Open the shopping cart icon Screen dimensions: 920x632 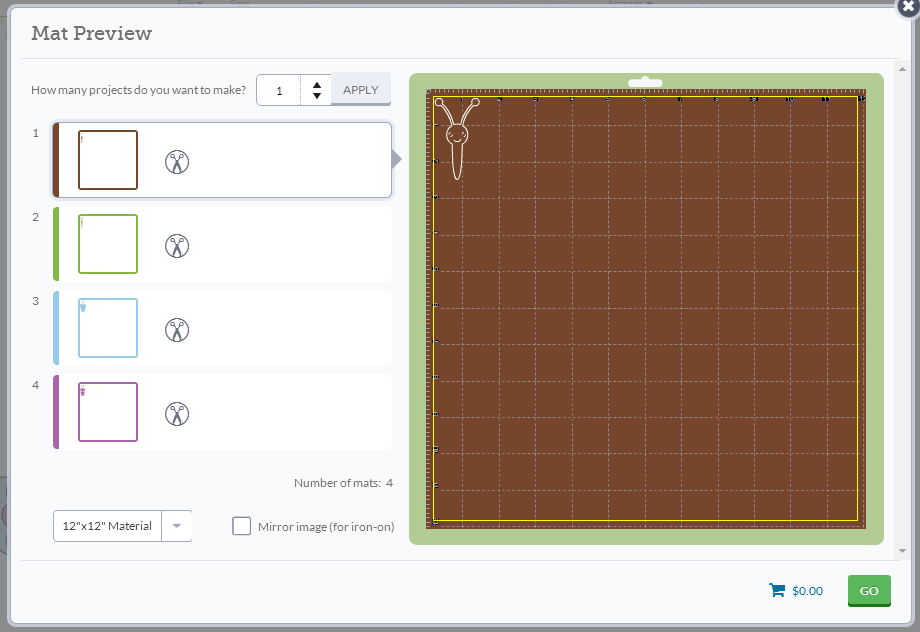point(777,590)
